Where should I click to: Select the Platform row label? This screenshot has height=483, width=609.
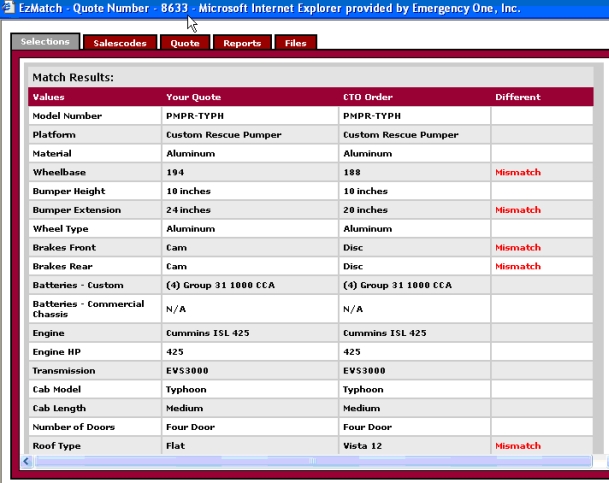(x=54, y=135)
